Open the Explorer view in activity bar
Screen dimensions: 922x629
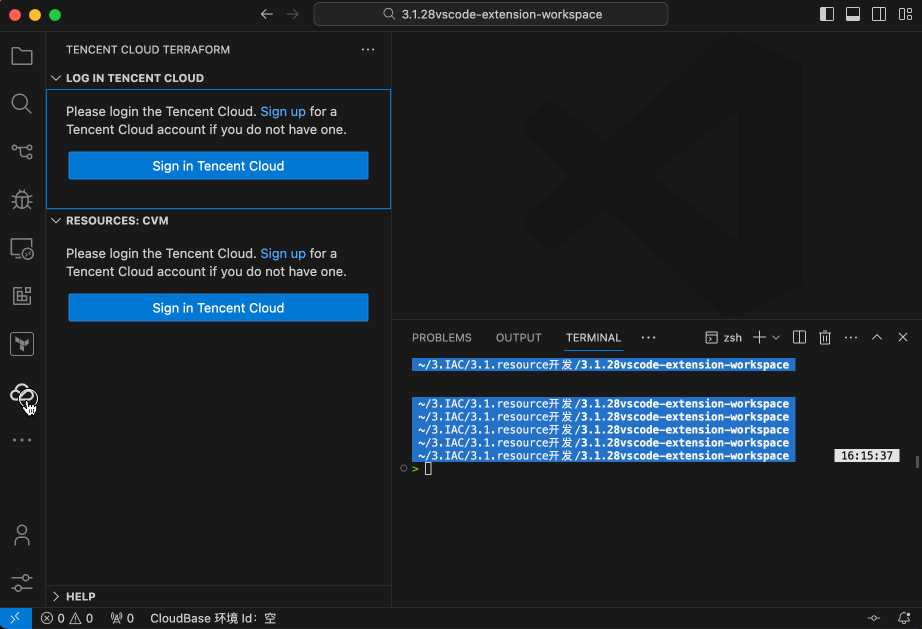pyautogui.click(x=22, y=56)
